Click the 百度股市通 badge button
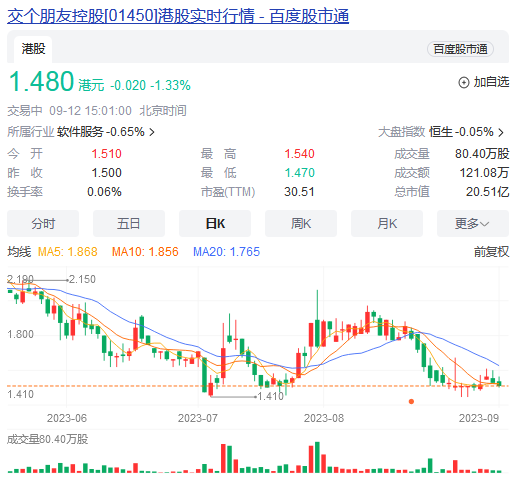Screen dimensions: 524x478 click(x=460, y=49)
